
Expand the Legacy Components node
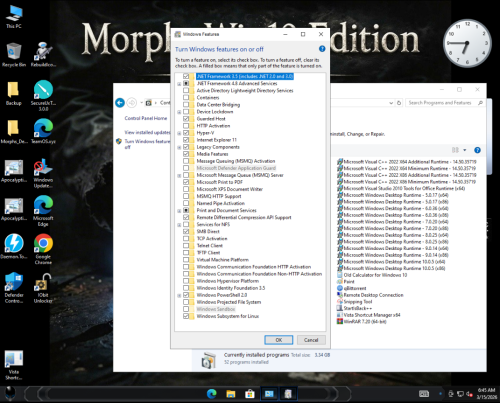pos(179,147)
